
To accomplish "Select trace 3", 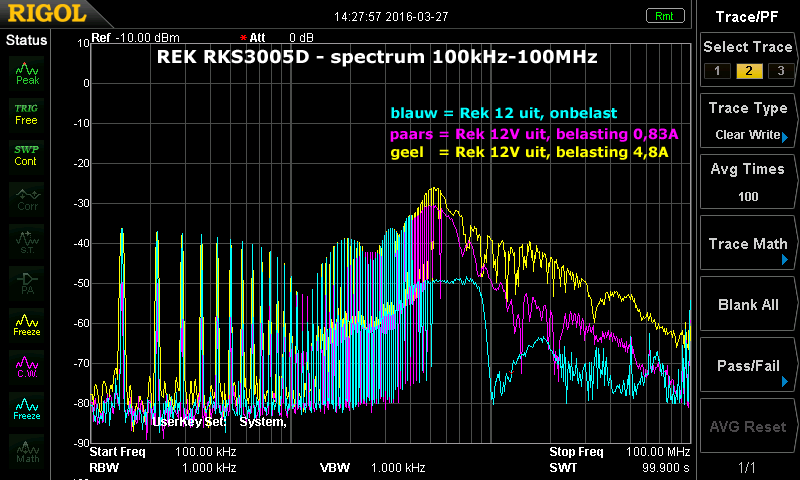I will point(781,71).
